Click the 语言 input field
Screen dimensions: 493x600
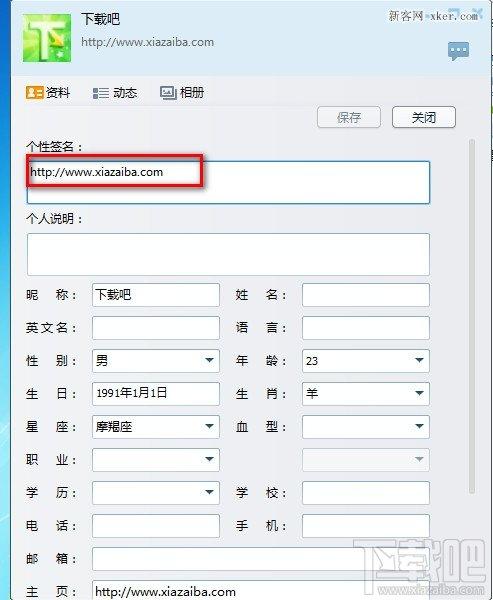[366, 328]
